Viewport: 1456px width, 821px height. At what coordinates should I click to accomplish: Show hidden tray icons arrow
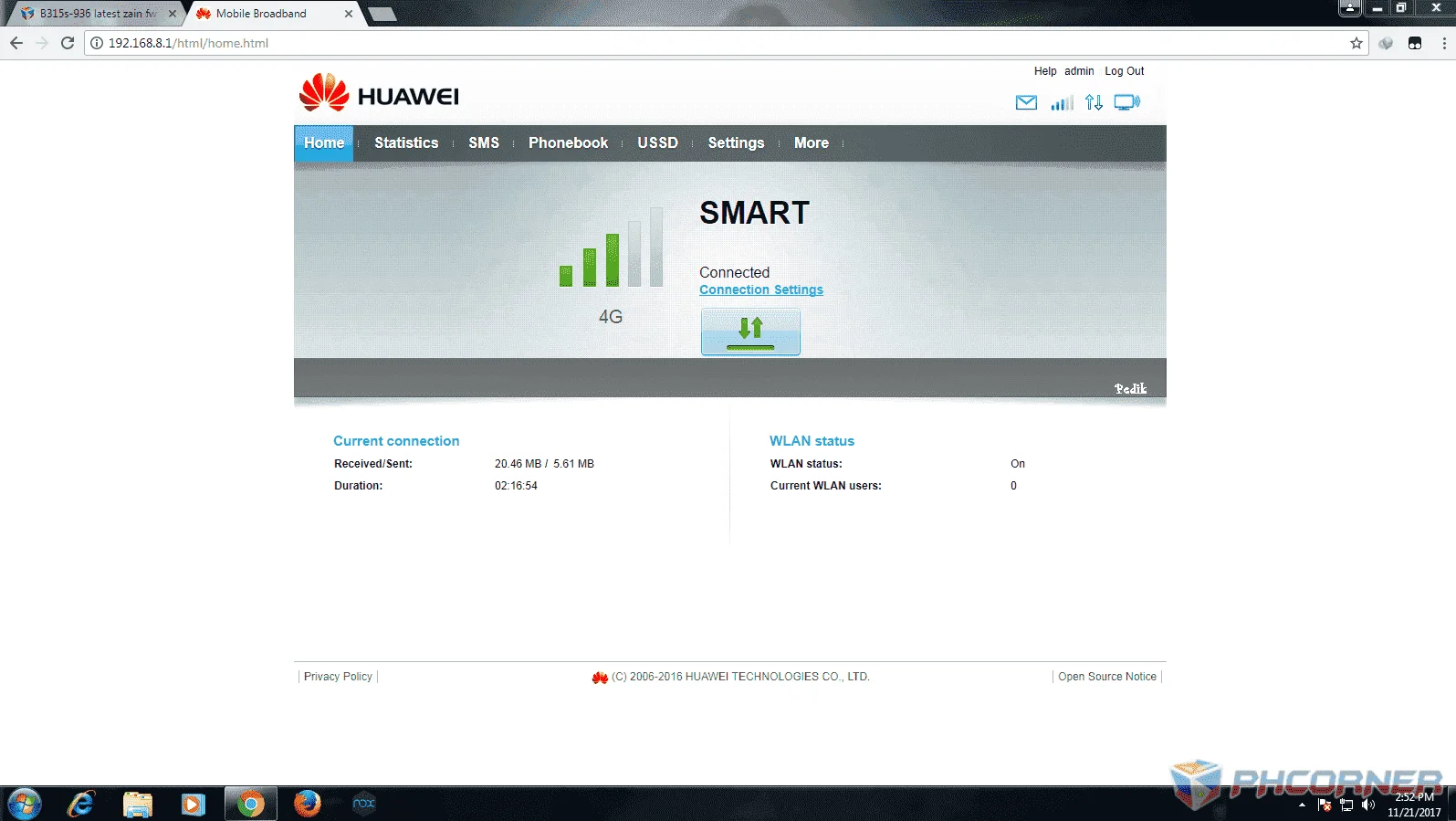coord(1302,805)
